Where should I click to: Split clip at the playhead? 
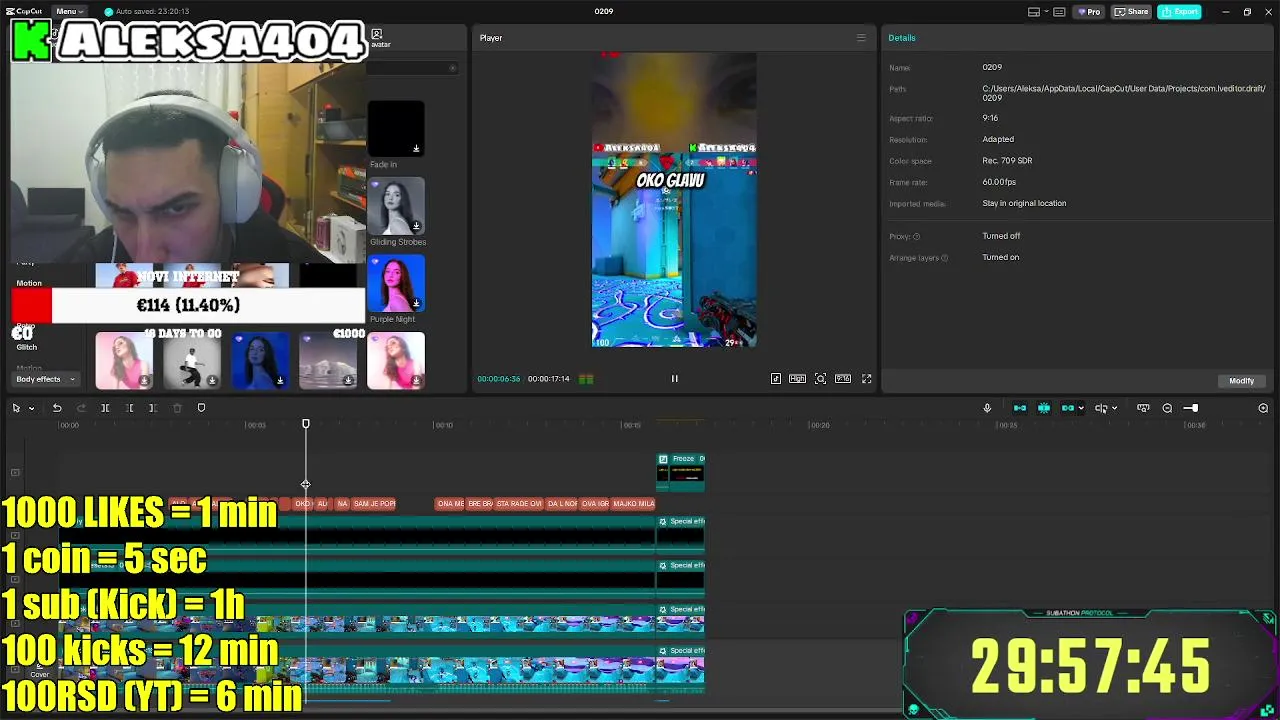click(x=105, y=408)
